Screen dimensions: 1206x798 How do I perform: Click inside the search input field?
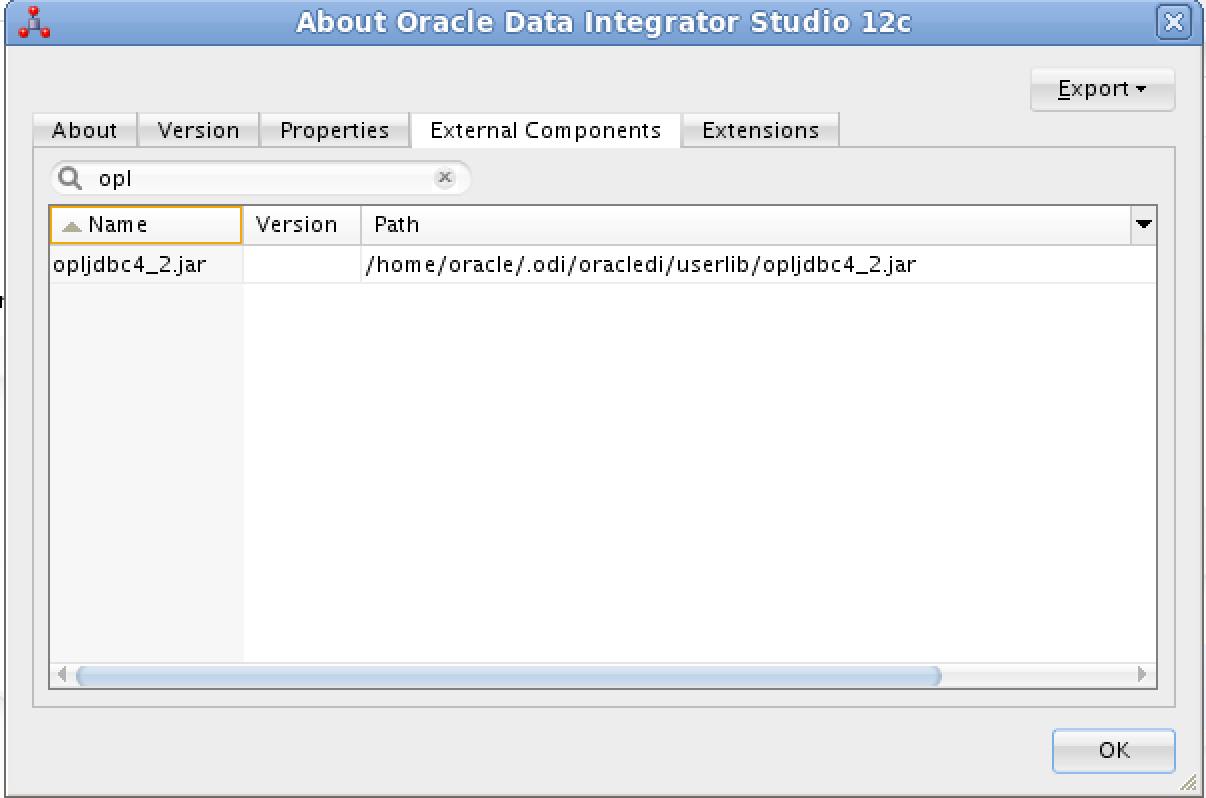[x=250, y=177]
